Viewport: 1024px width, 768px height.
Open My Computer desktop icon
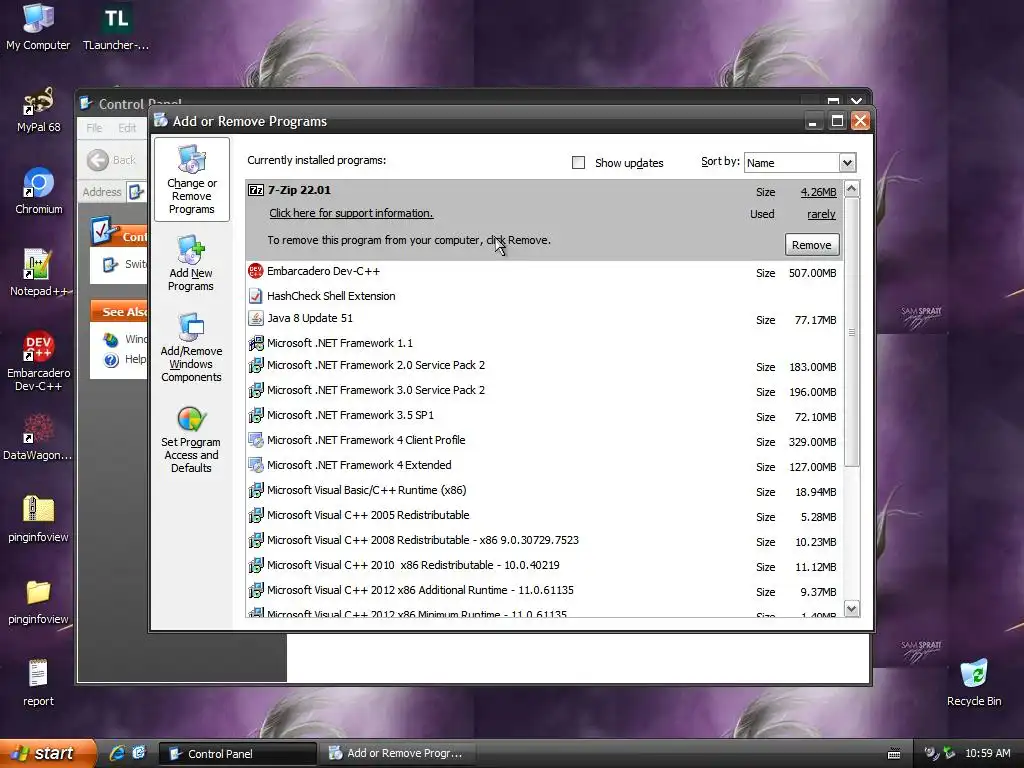[38, 27]
